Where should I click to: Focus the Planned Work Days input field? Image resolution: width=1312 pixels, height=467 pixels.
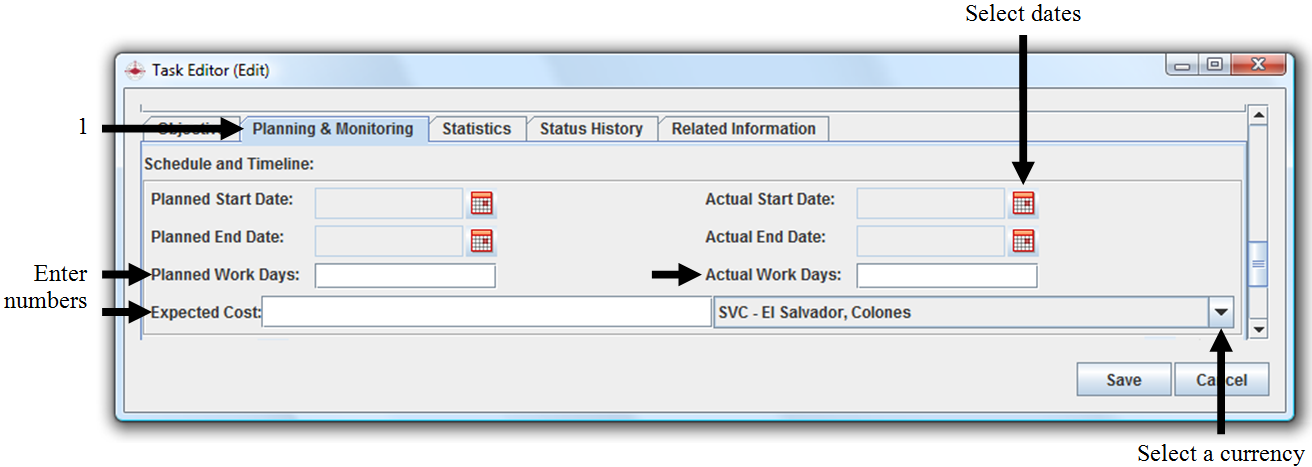[405, 276]
